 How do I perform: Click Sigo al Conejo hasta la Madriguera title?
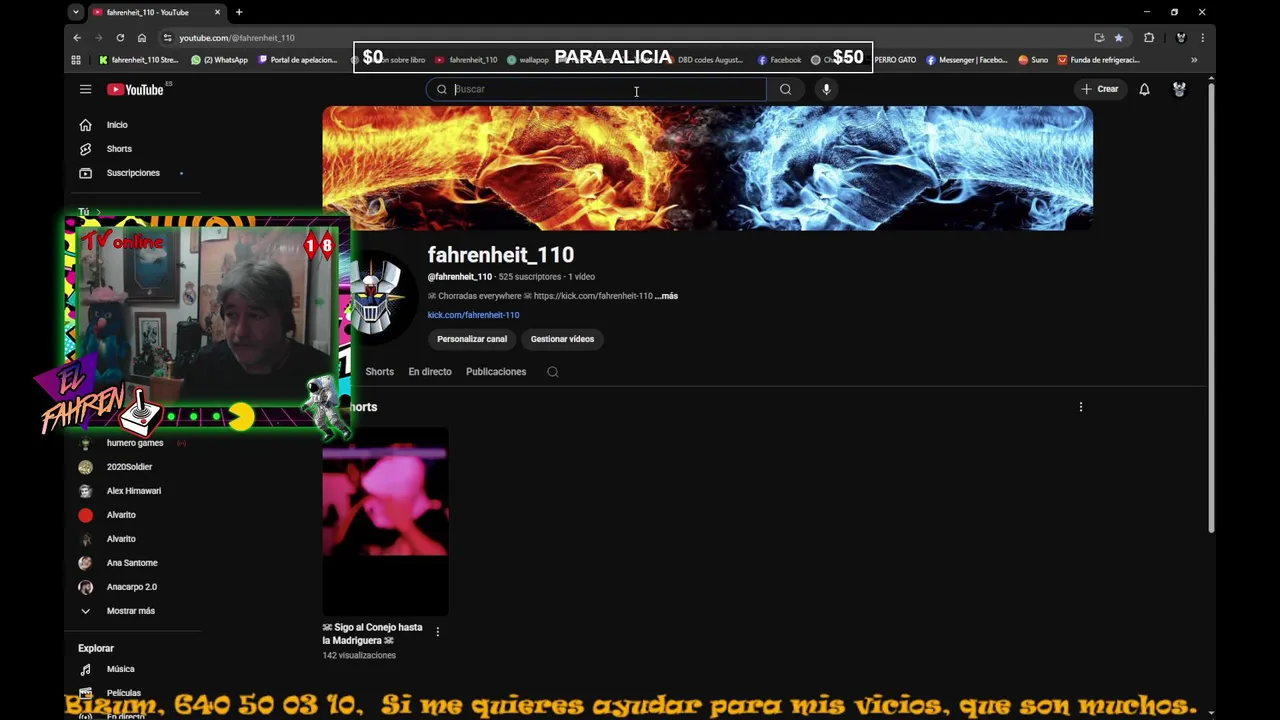(372, 634)
